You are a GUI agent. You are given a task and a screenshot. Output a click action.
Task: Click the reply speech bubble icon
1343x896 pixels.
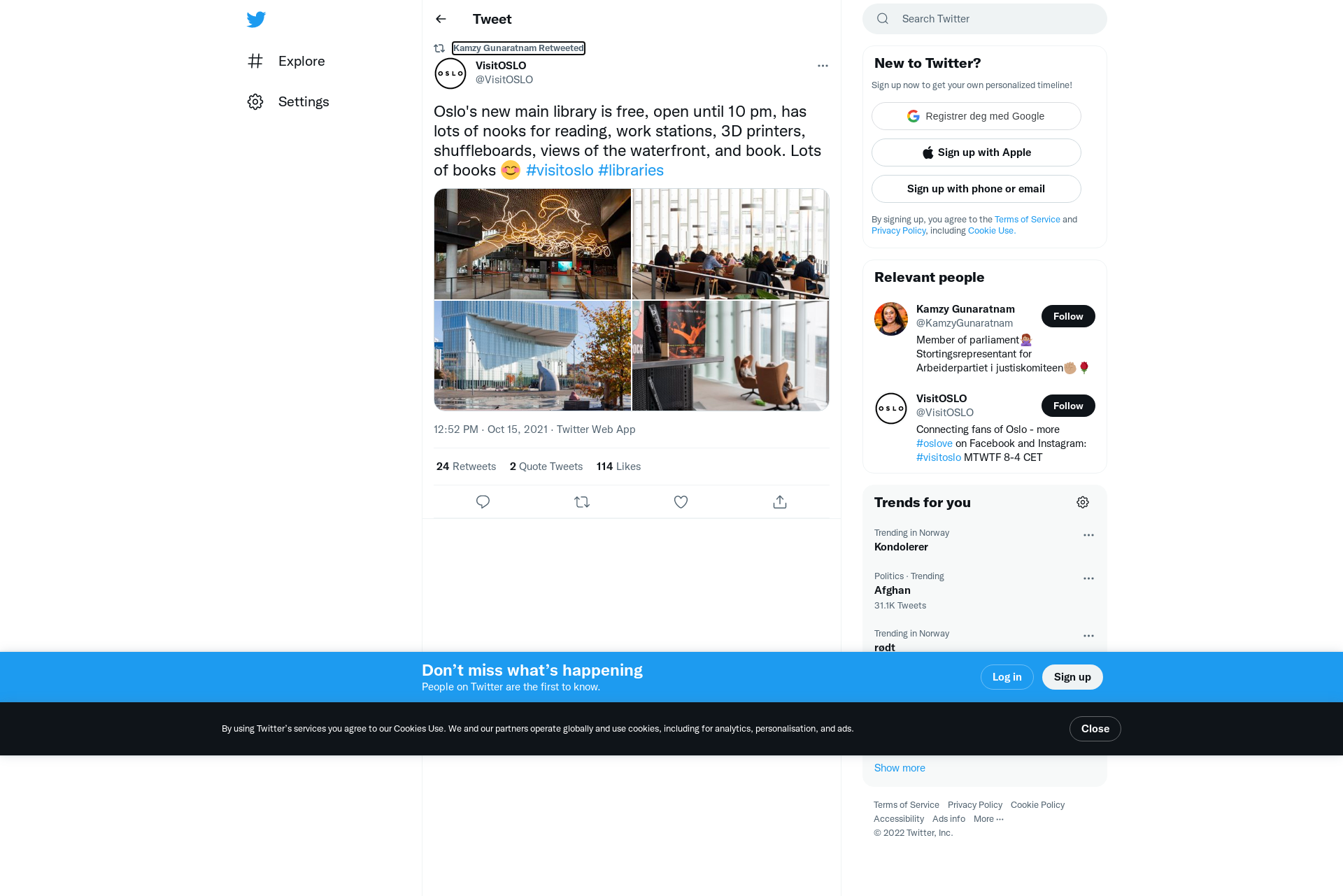483,502
